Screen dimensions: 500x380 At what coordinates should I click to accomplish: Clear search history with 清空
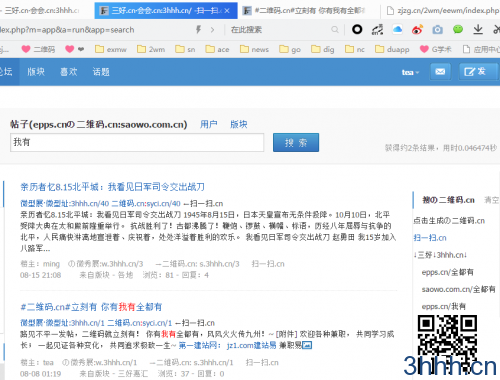(491, 200)
